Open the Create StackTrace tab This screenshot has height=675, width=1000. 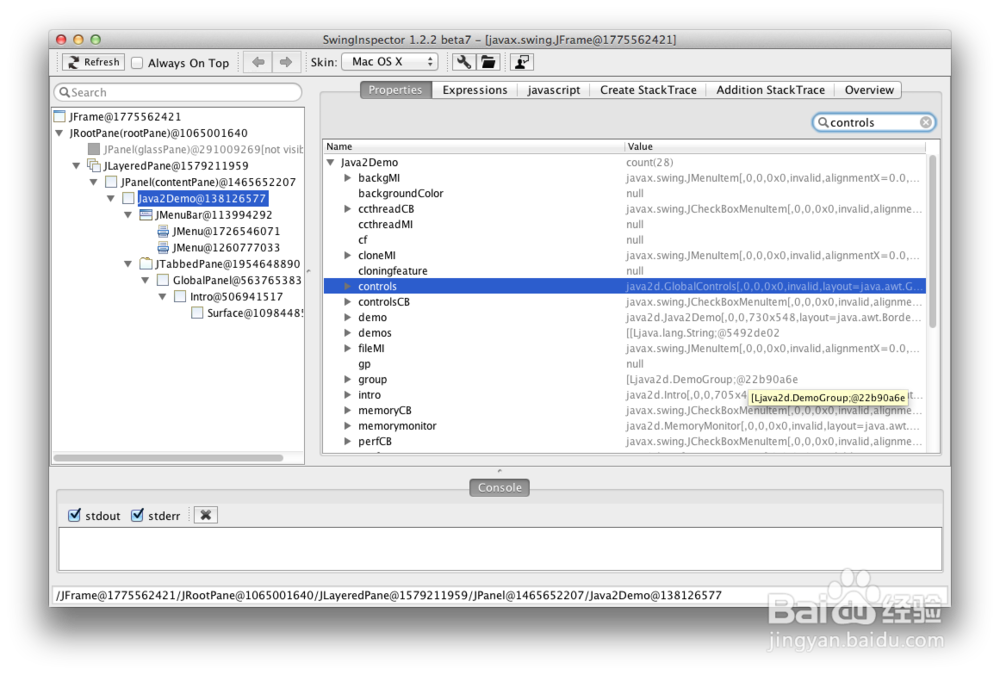click(x=648, y=90)
